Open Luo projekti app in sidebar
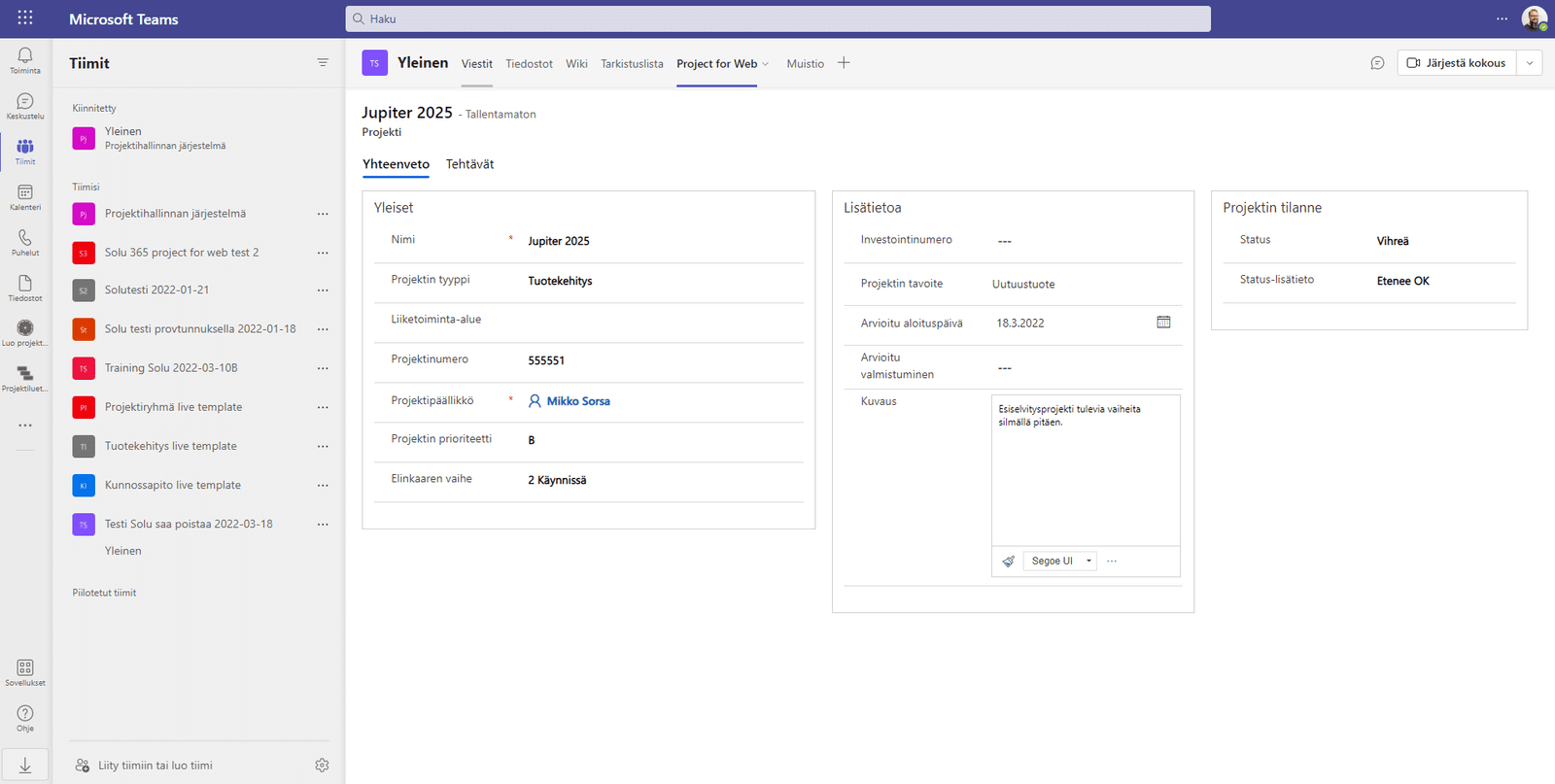Image resolution: width=1555 pixels, height=784 pixels. click(25, 333)
